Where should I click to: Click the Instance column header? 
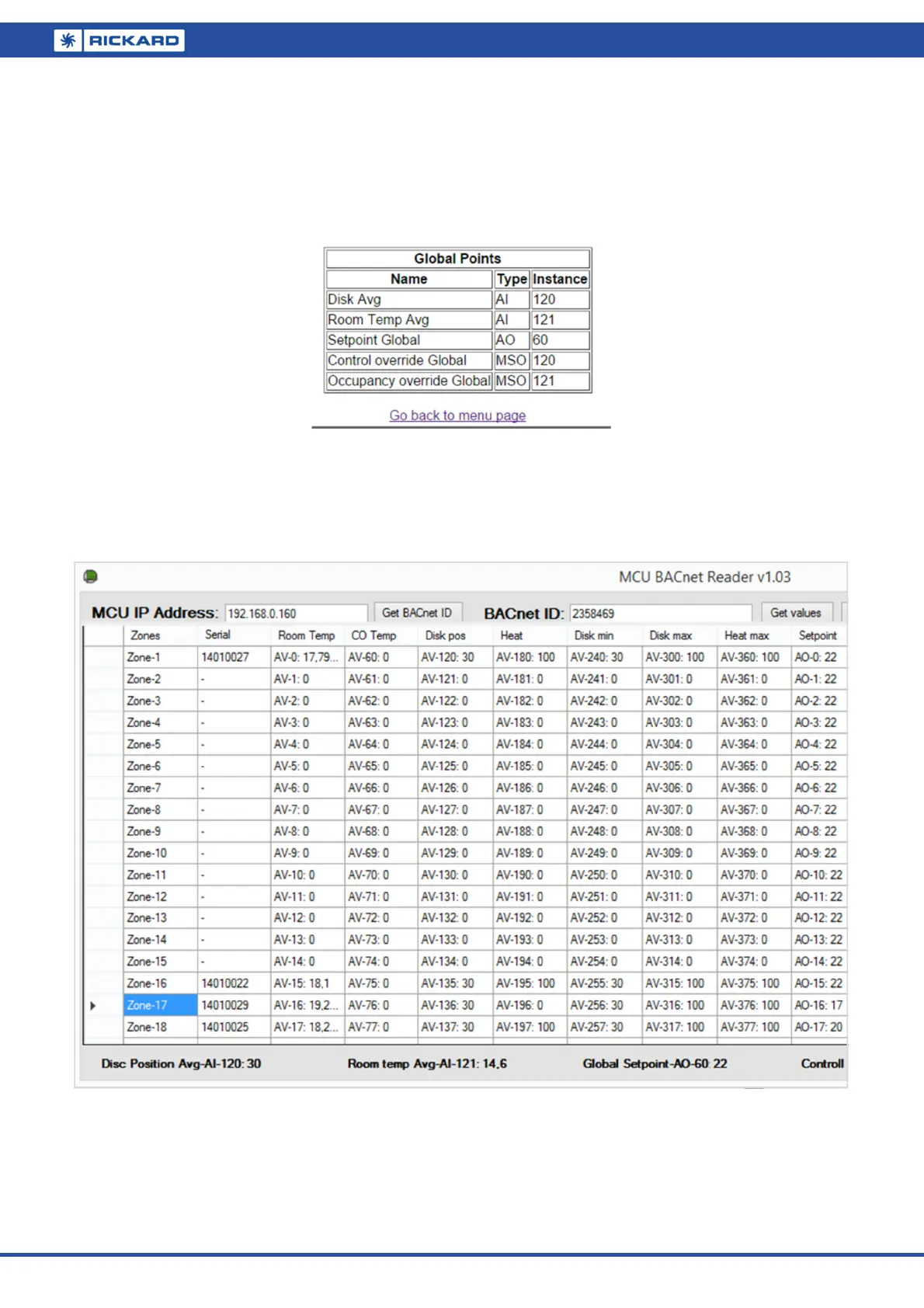point(560,279)
